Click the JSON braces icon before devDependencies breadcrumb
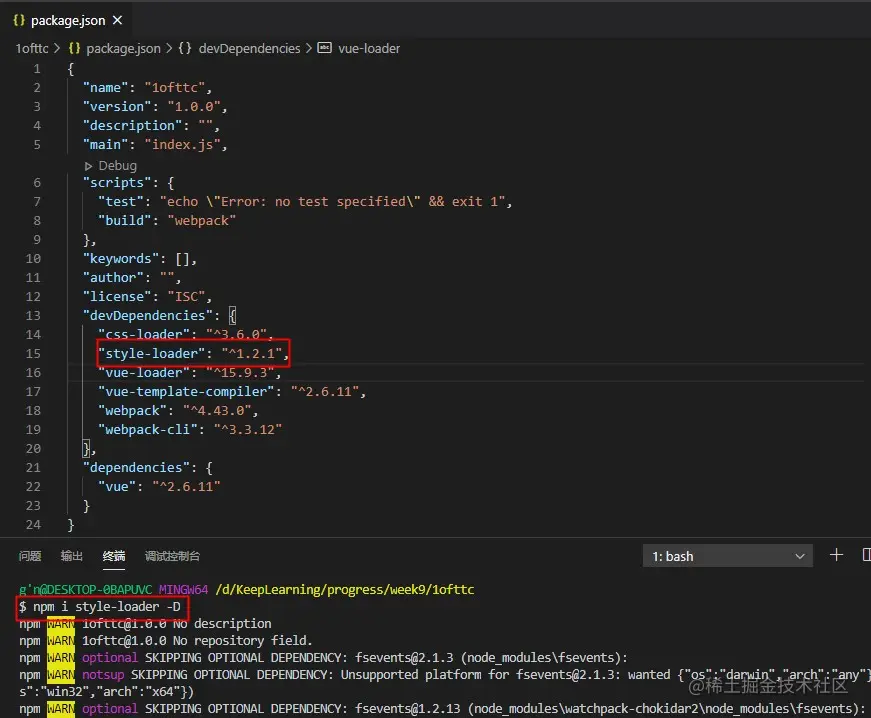The width and height of the screenshot is (871, 718). coord(185,48)
